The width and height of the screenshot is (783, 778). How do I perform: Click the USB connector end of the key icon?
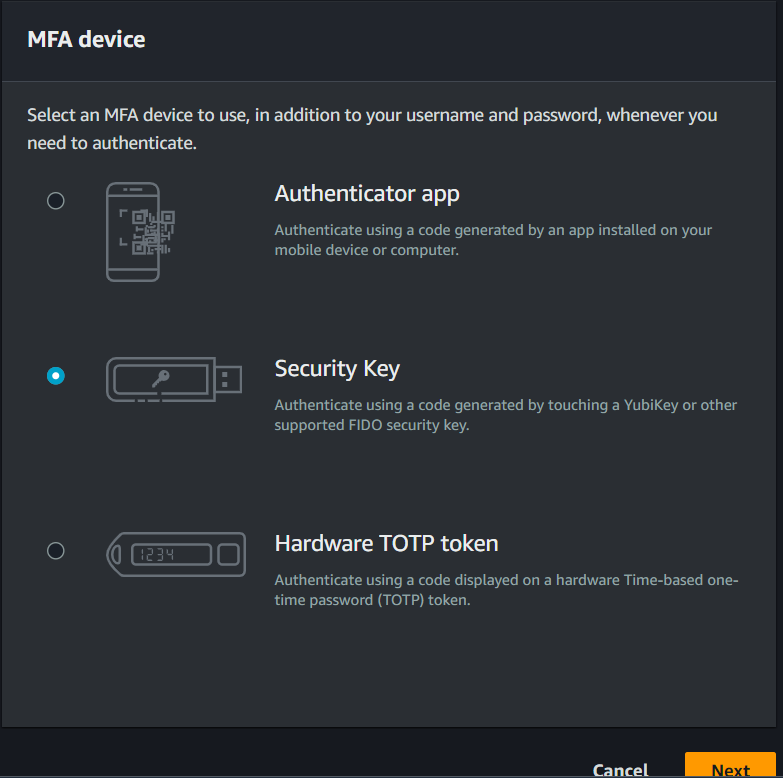point(229,379)
